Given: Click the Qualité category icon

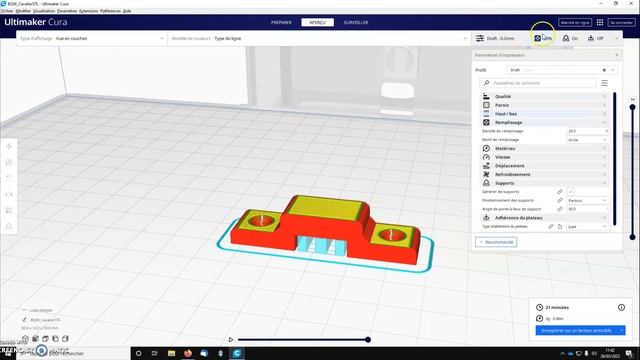Looking at the screenshot, I should [x=486, y=96].
